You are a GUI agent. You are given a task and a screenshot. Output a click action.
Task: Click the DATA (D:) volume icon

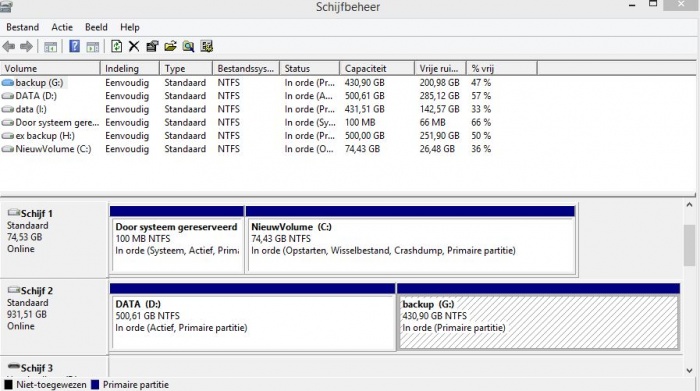tap(8, 96)
